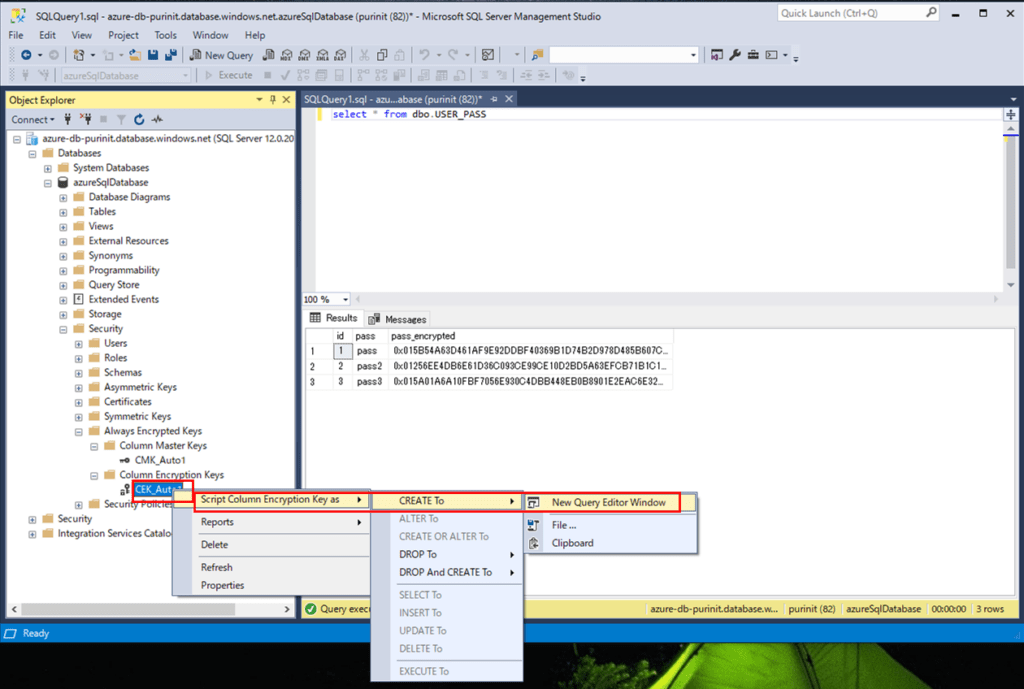Click the Connect Object Explorer plug icon
This screenshot has width=1024, height=689.
[x=67, y=120]
